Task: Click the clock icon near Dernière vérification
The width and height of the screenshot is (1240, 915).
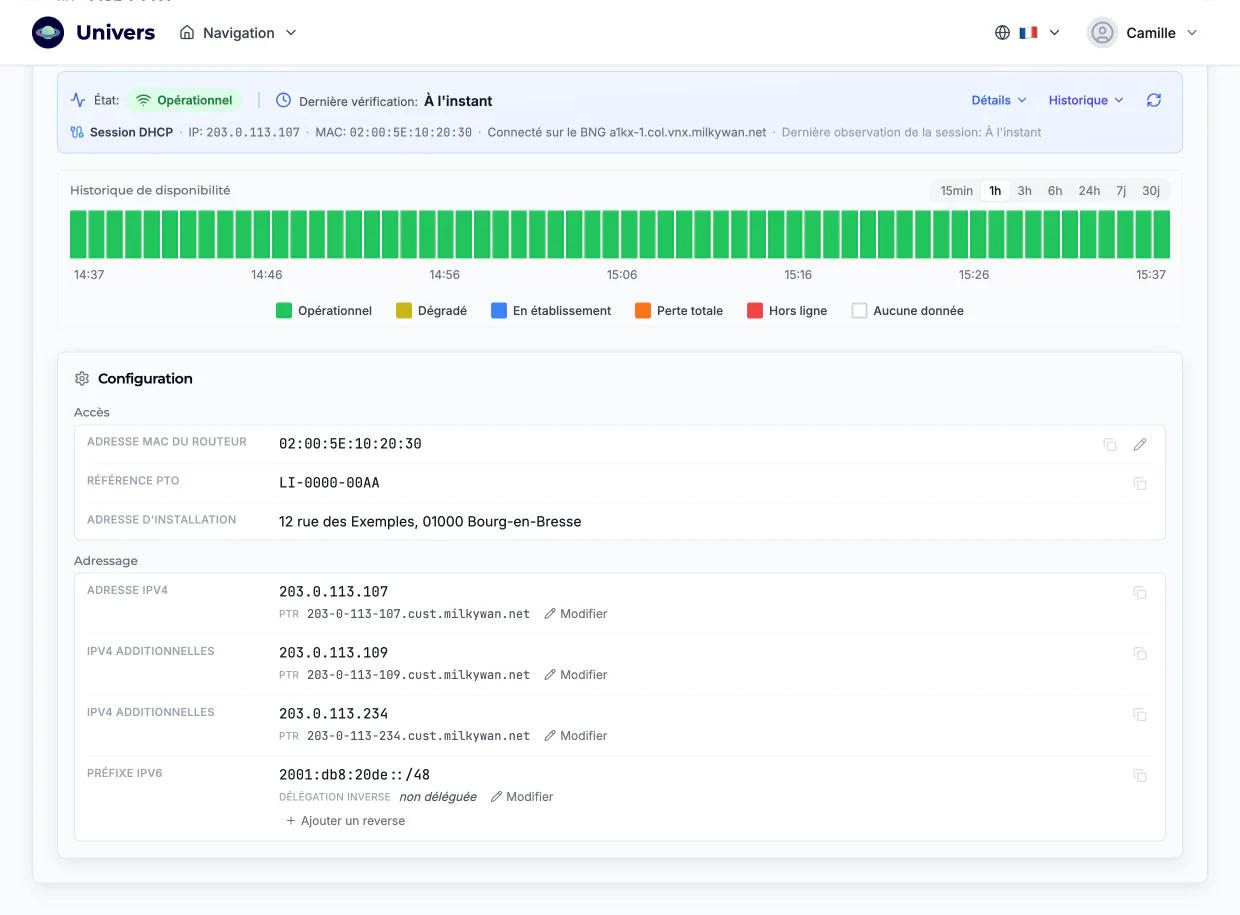Action: [x=283, y=100]
